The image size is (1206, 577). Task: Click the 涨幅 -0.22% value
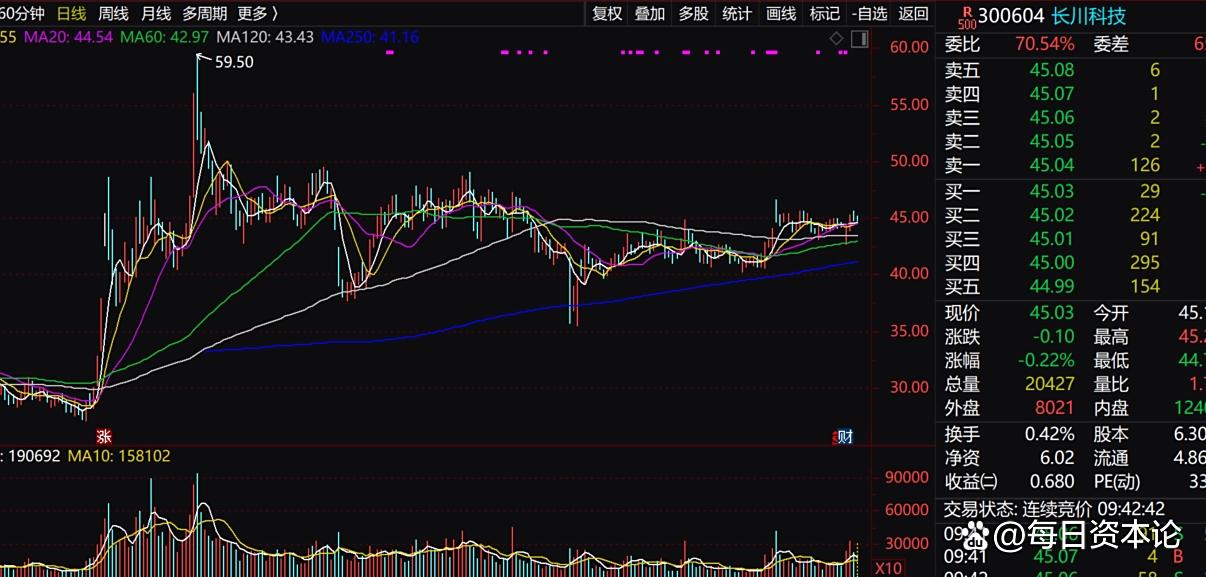click(1045, 361)
